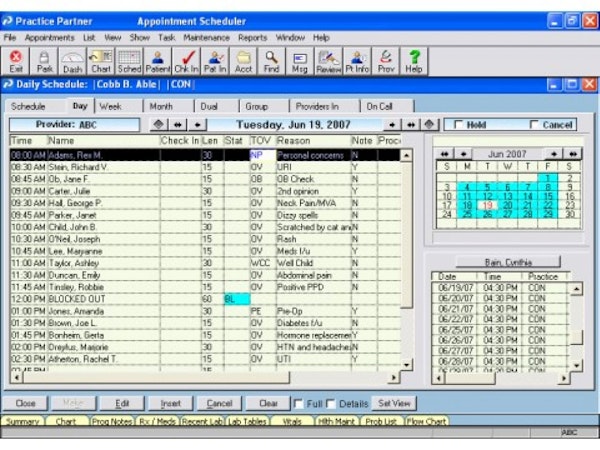Image resolution: width=600 pixels, height=450 pixels.
Task: Select the Jones, Amanda appointment
Action: (x=205, y=311)
